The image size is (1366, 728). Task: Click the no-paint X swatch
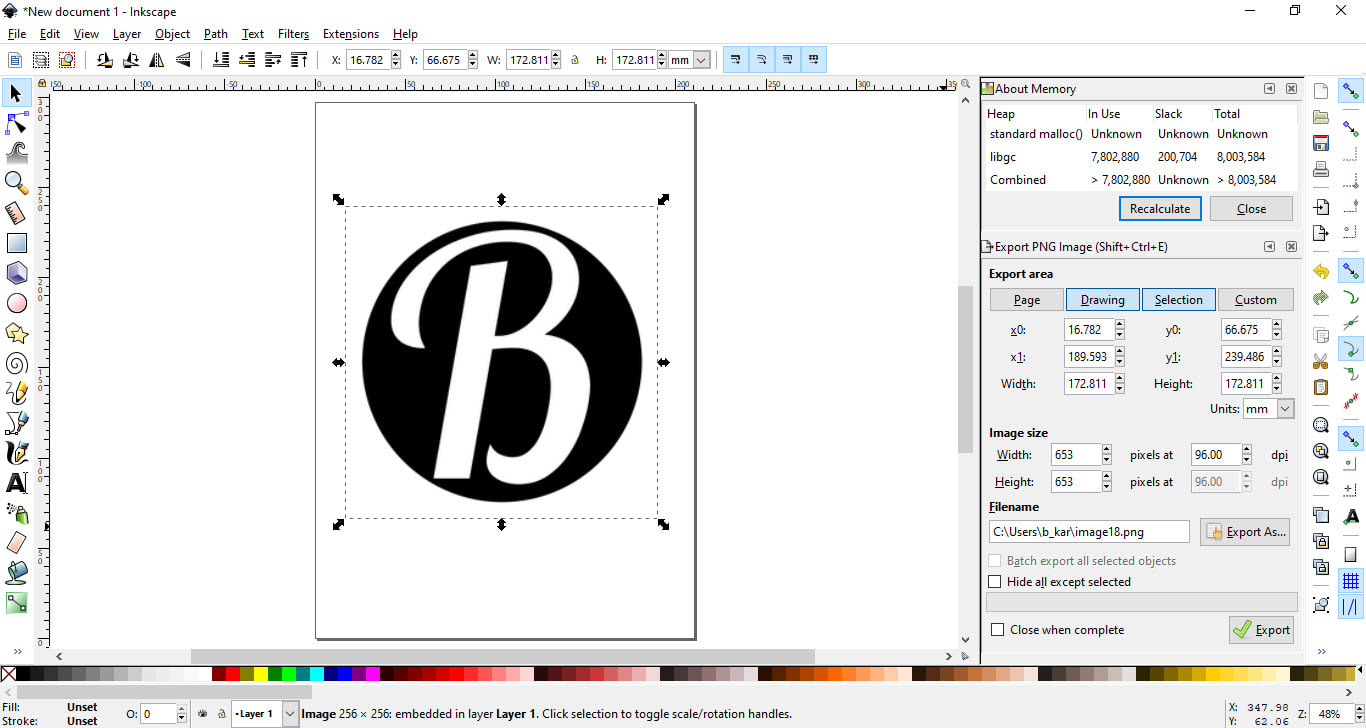8,674
